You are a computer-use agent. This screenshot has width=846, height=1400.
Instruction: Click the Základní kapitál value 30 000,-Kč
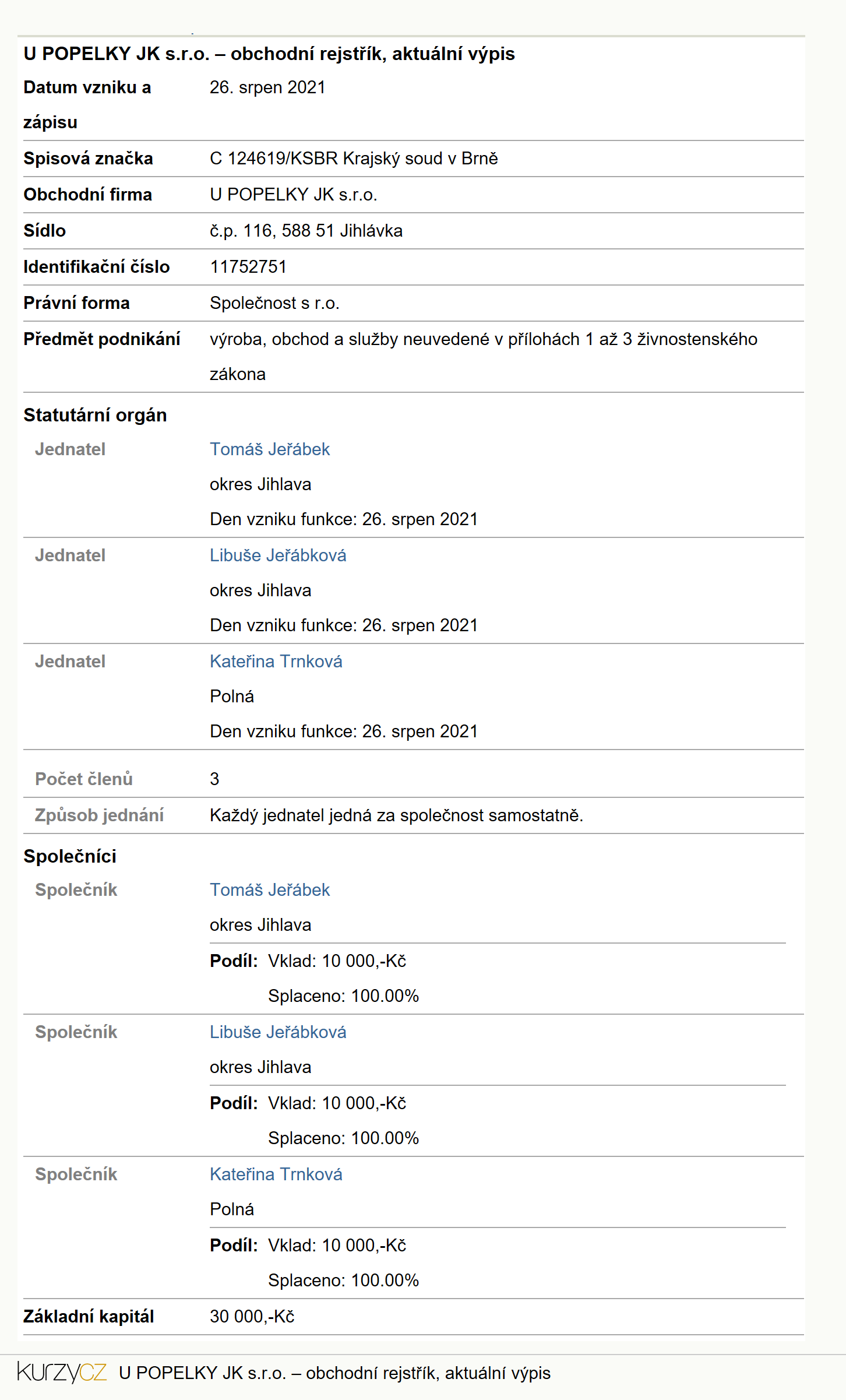click(252, 1317)
